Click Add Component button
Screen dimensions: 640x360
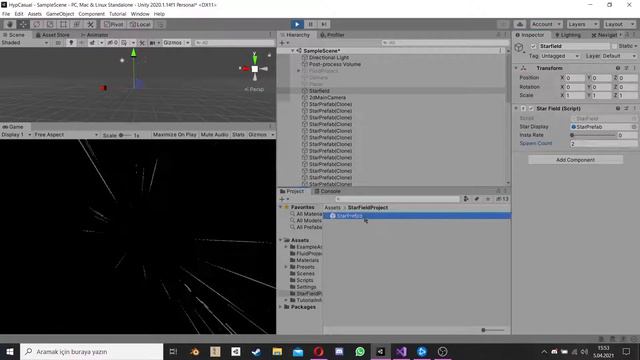coord(576,160)
